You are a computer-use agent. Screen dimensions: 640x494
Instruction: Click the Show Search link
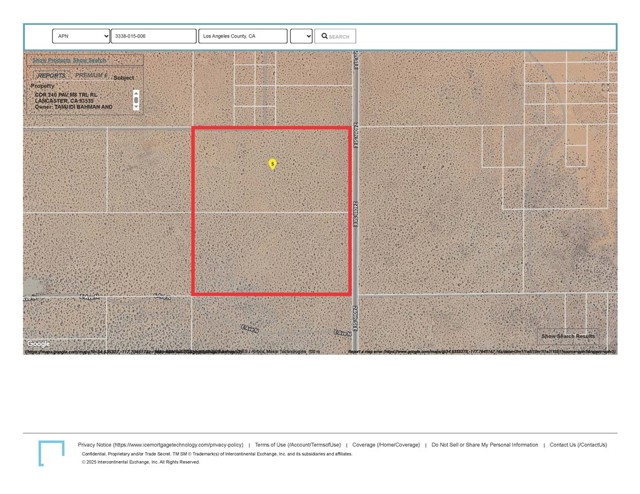coord(89,60)
